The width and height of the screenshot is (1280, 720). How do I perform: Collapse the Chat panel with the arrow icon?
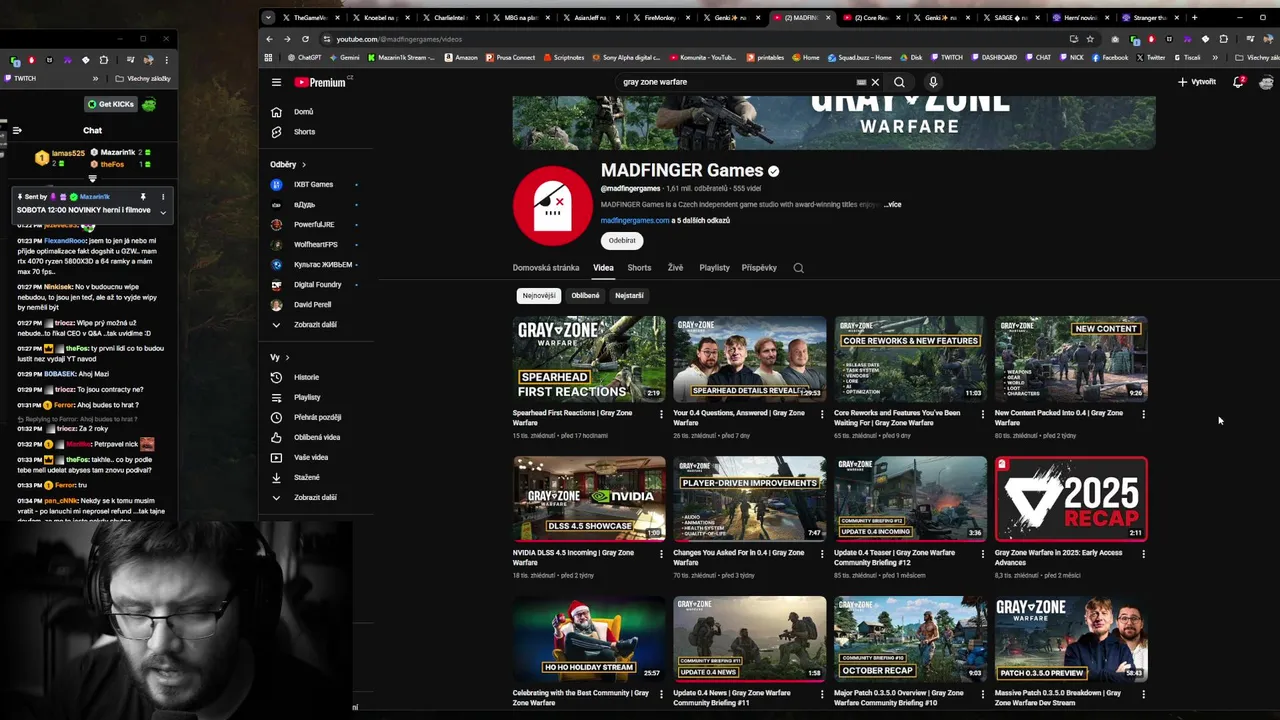pos(17,130)
